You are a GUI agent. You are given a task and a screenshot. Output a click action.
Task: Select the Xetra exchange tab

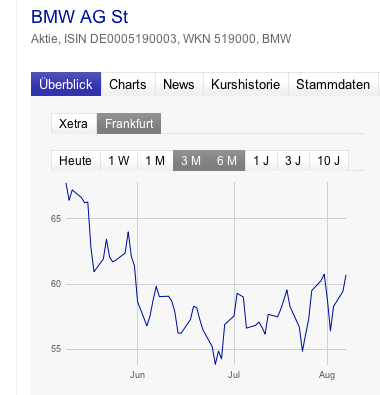(74, 124)
